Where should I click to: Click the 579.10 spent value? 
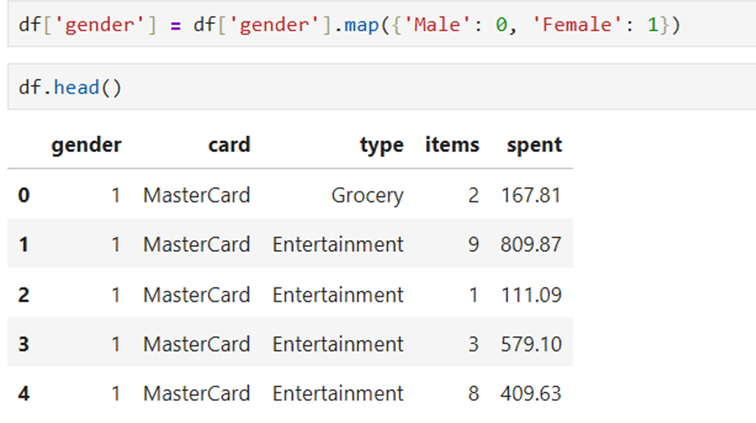pos(531,344)
